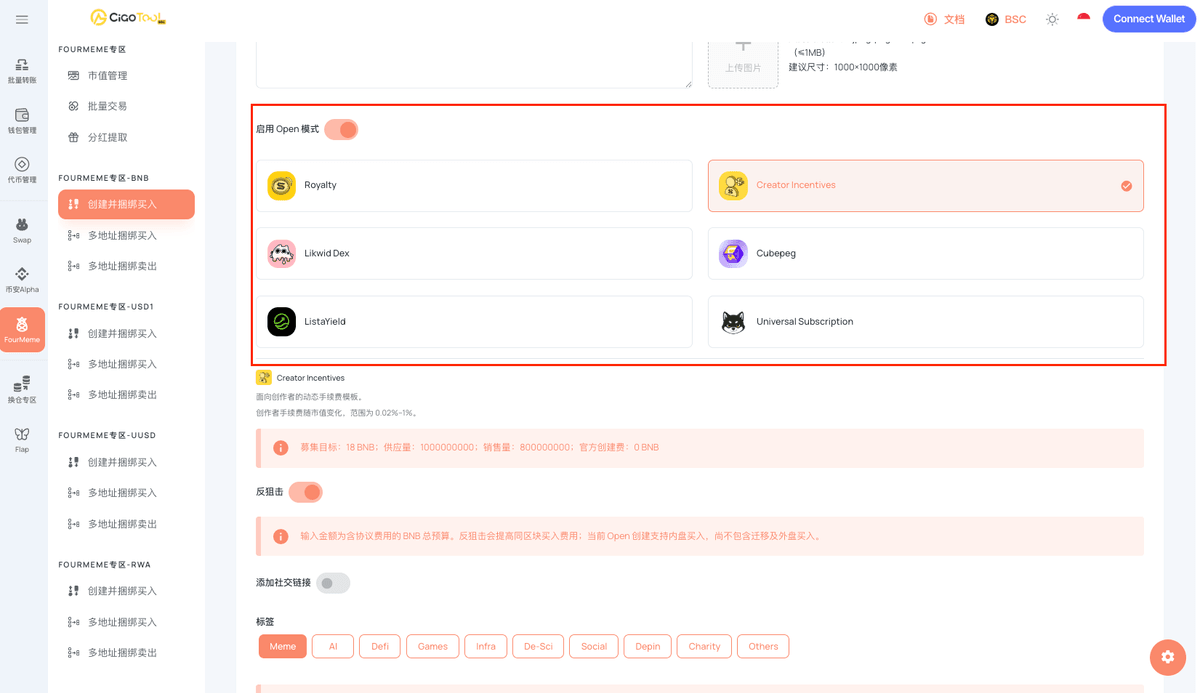
Task: Select the Games tag
Action: 432,646
